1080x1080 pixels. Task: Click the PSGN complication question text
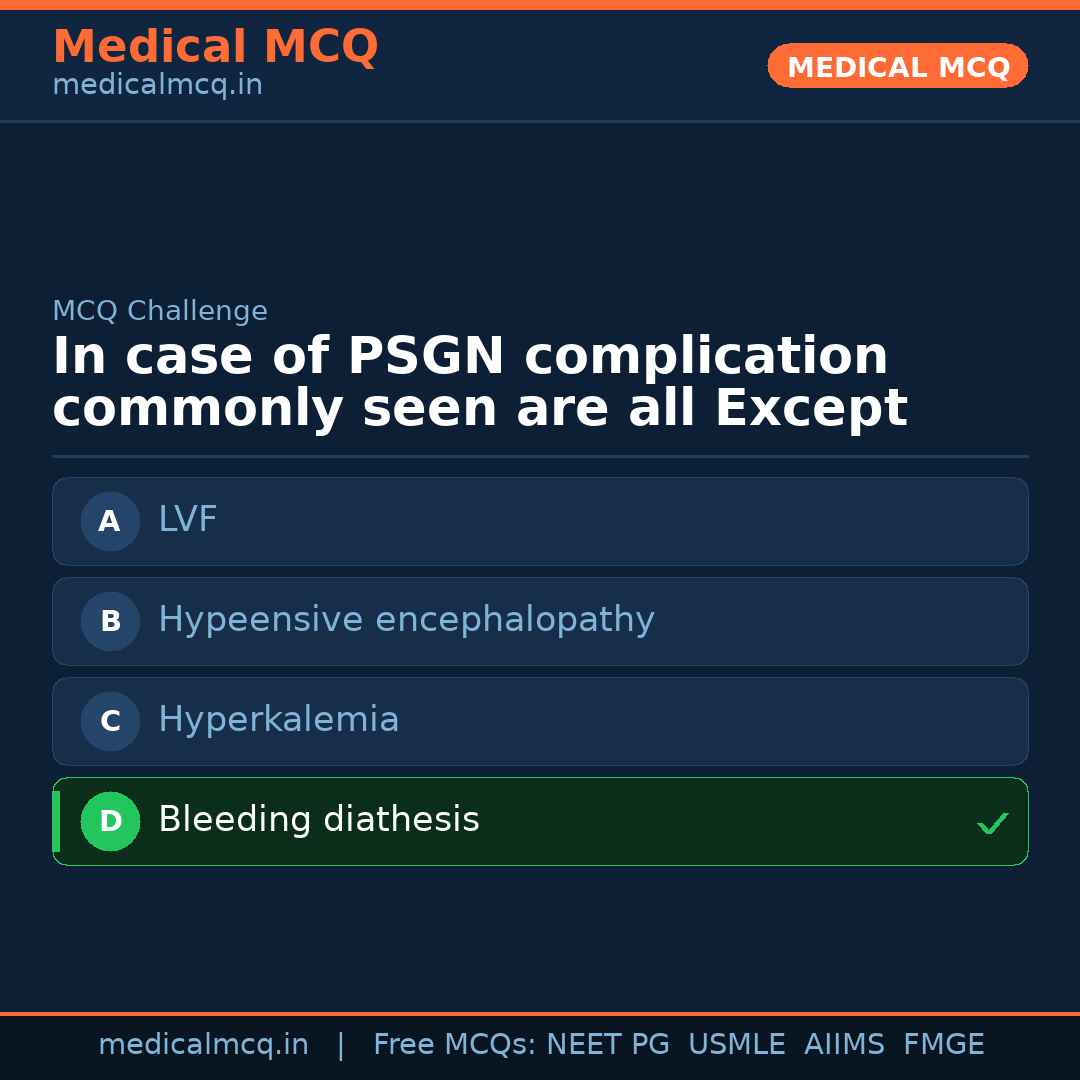coord(480,383)
